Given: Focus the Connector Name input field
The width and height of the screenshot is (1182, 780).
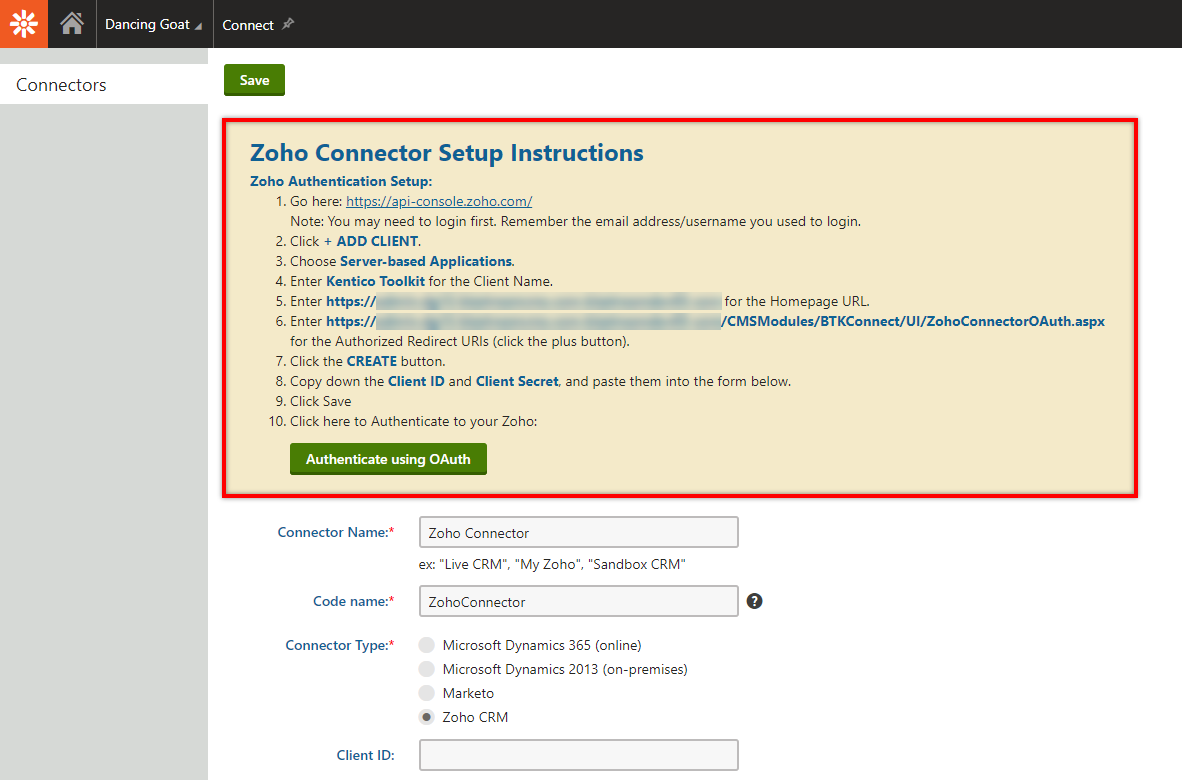Looking at the screenshot, I should click(x=578, y=532).
